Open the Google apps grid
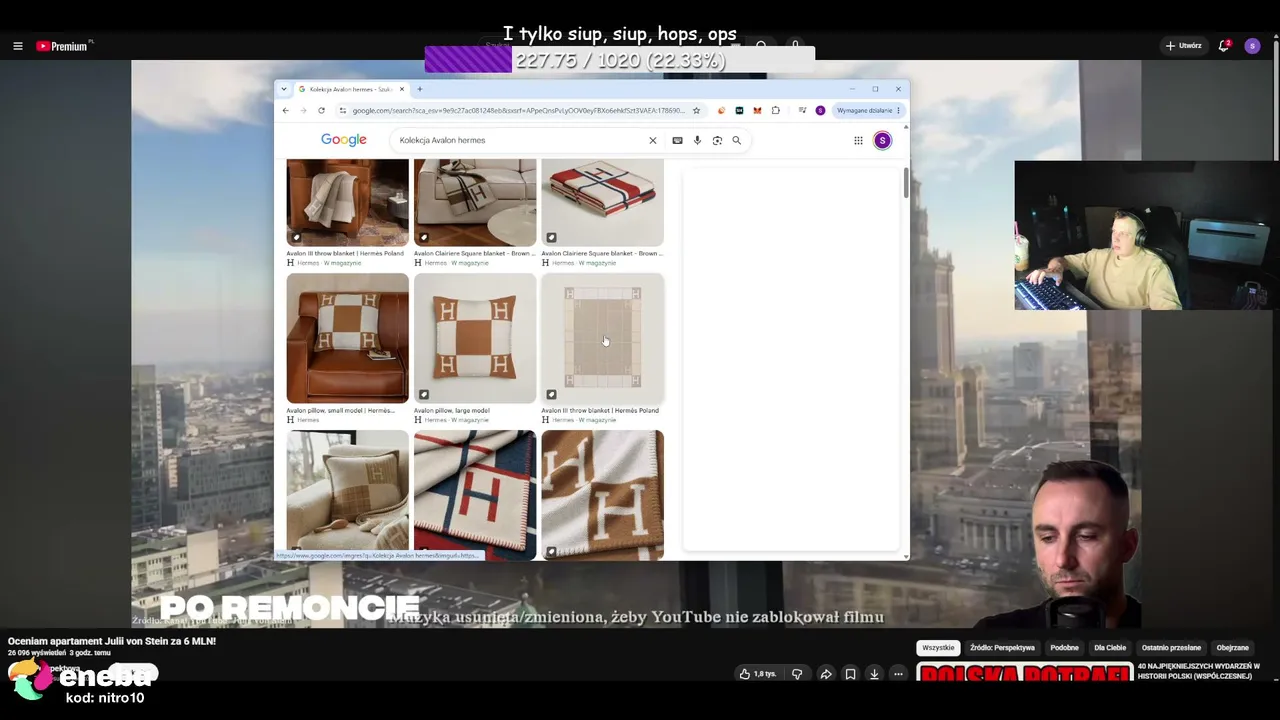 tap(858, 140)
